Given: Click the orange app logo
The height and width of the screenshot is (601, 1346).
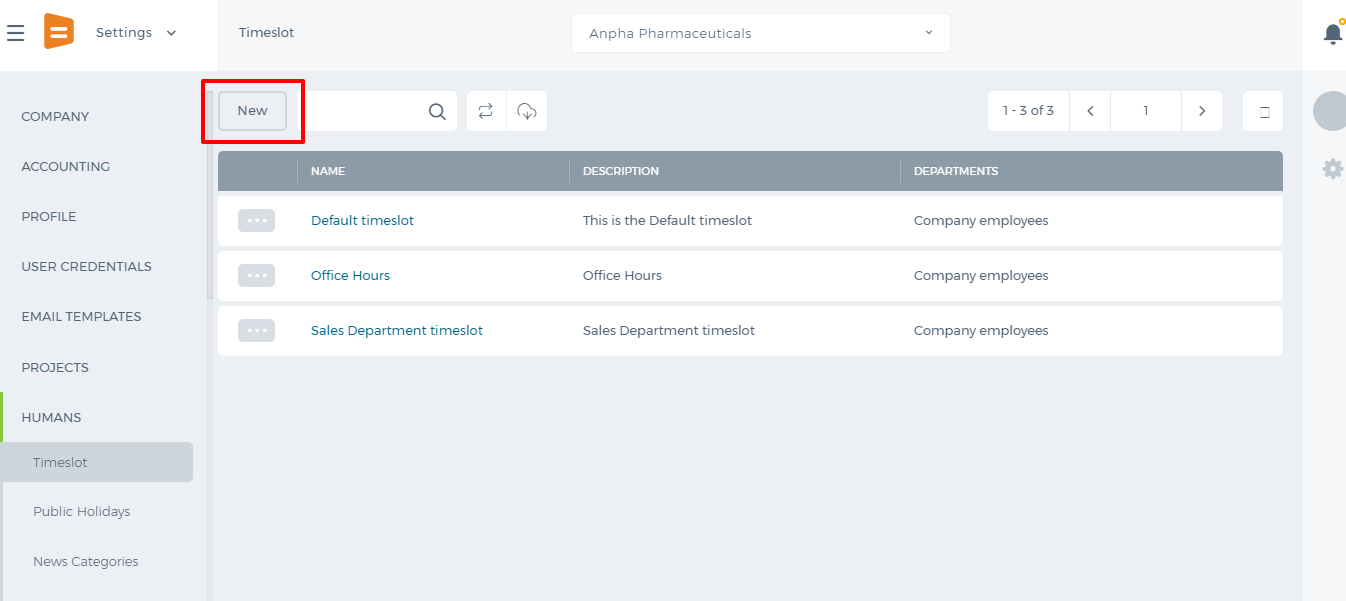Looking at the screenshot, I should 58,32.
